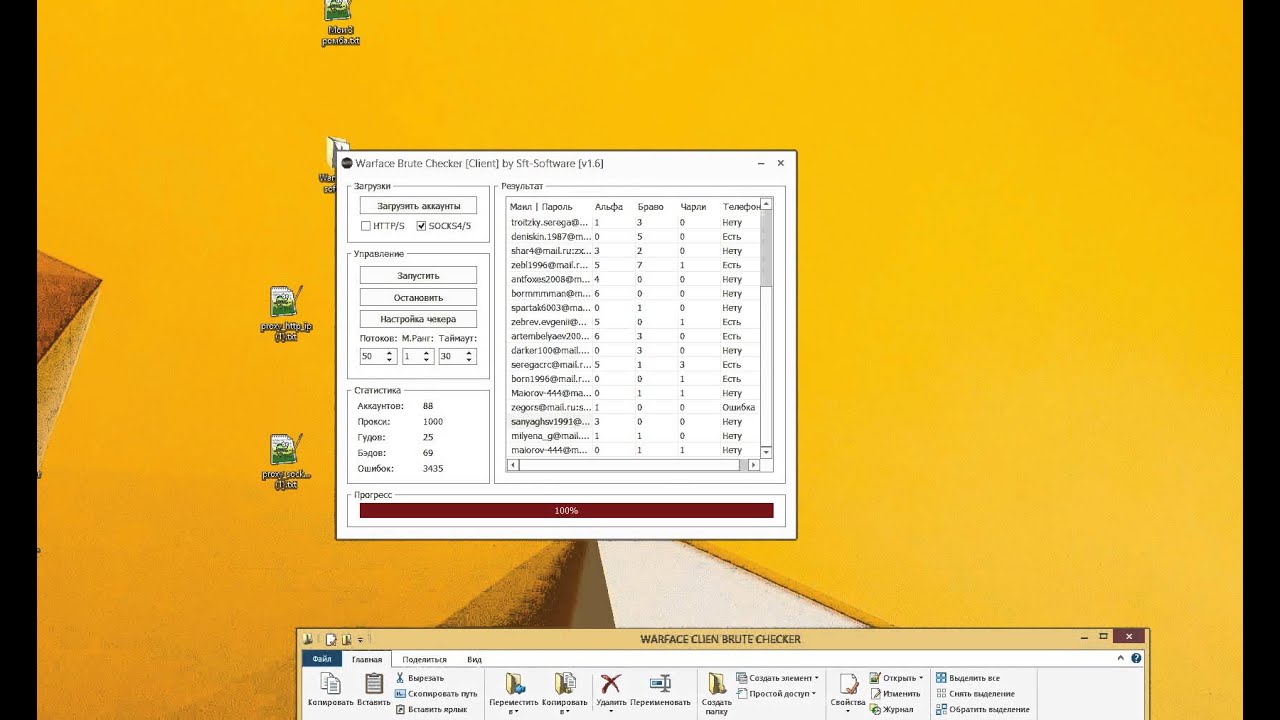Expand the Открыть dropdown in ribbon
The height and width of the screenshot is (720, 1280).
(x=920, y=678)
